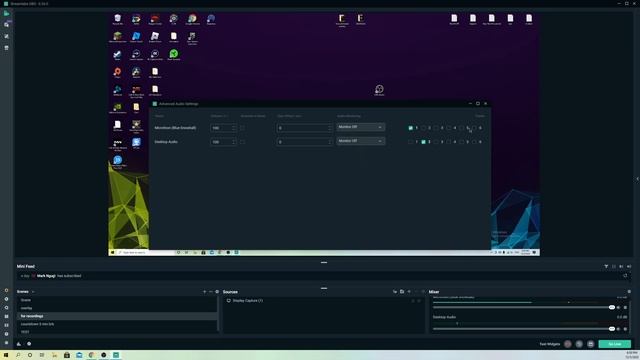Step Desktop Audio sync offset spinner
Image resolution: width=640 pixels, height=360 pixels.
pyautogui.click(x=329, y=142)
